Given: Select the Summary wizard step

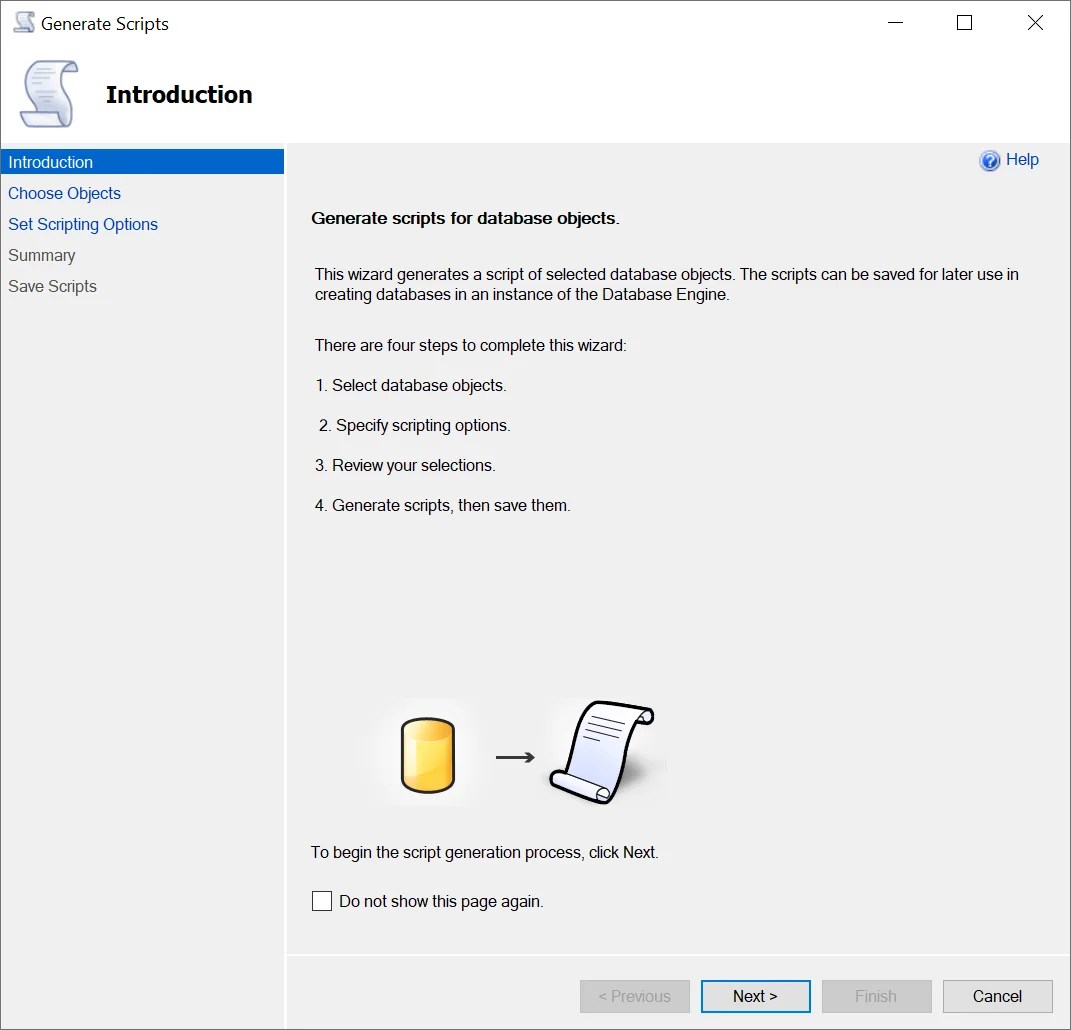Looking at the screenshot, I should click(x=41, y=255).
